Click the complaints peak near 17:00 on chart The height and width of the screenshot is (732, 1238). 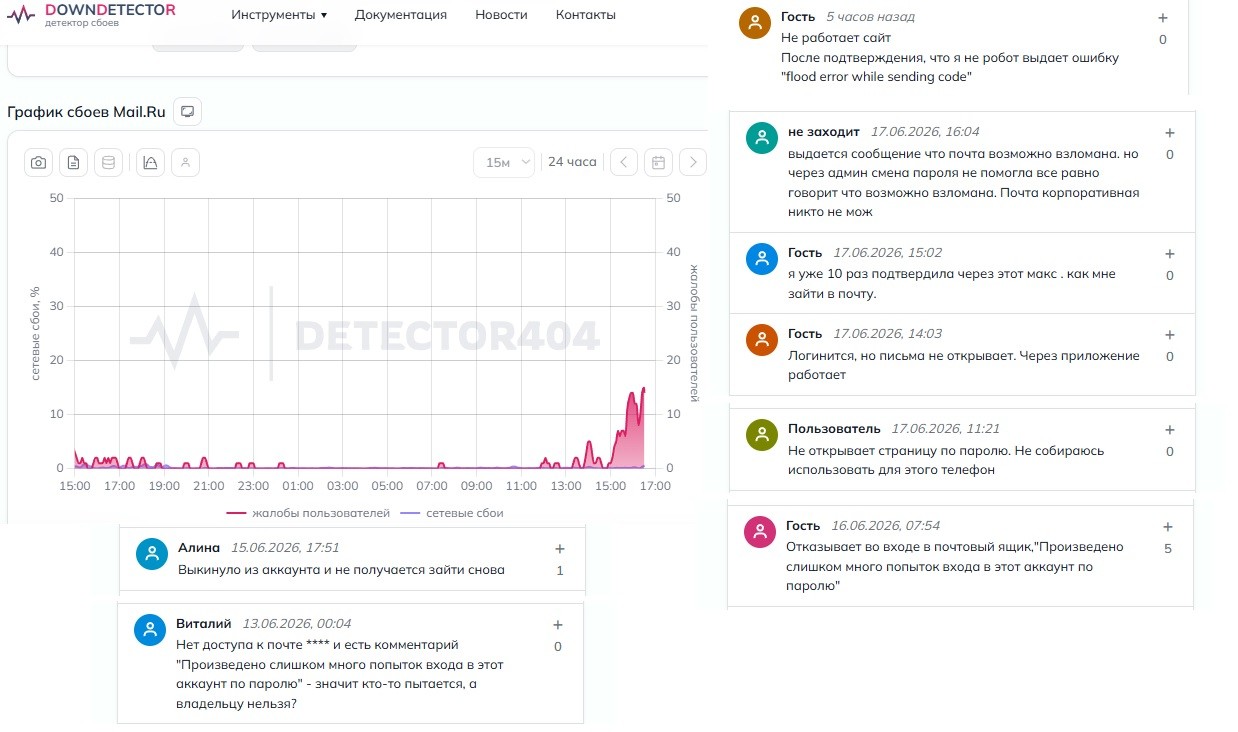coord(643,389)
